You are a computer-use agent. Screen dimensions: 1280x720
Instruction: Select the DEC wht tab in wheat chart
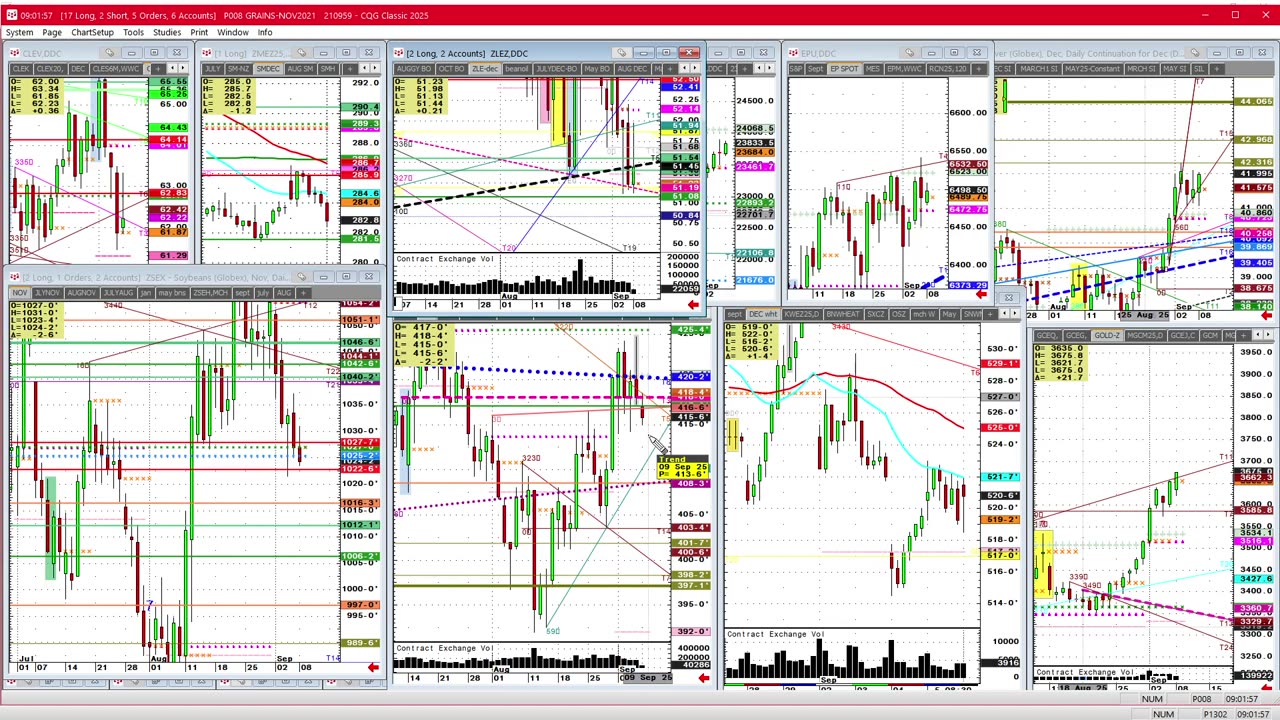click(763, 315)
